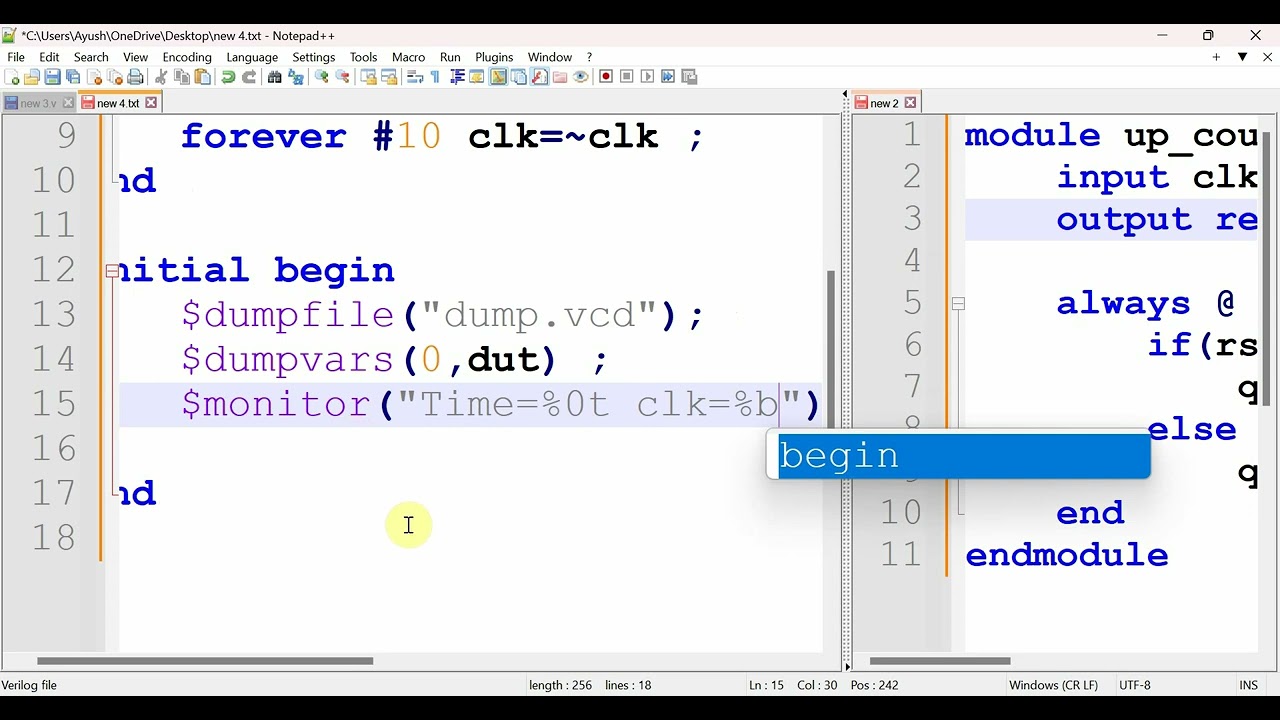Toggle the Function List panel icon
The width and height of the screenshot is (1280, 720).
click(539, 77)
